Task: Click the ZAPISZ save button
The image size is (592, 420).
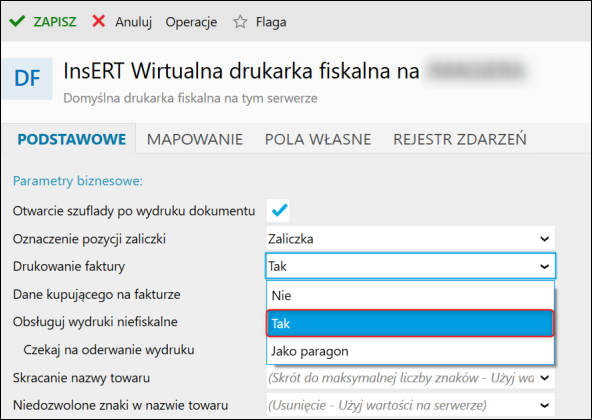Action: tap(55, 22)
